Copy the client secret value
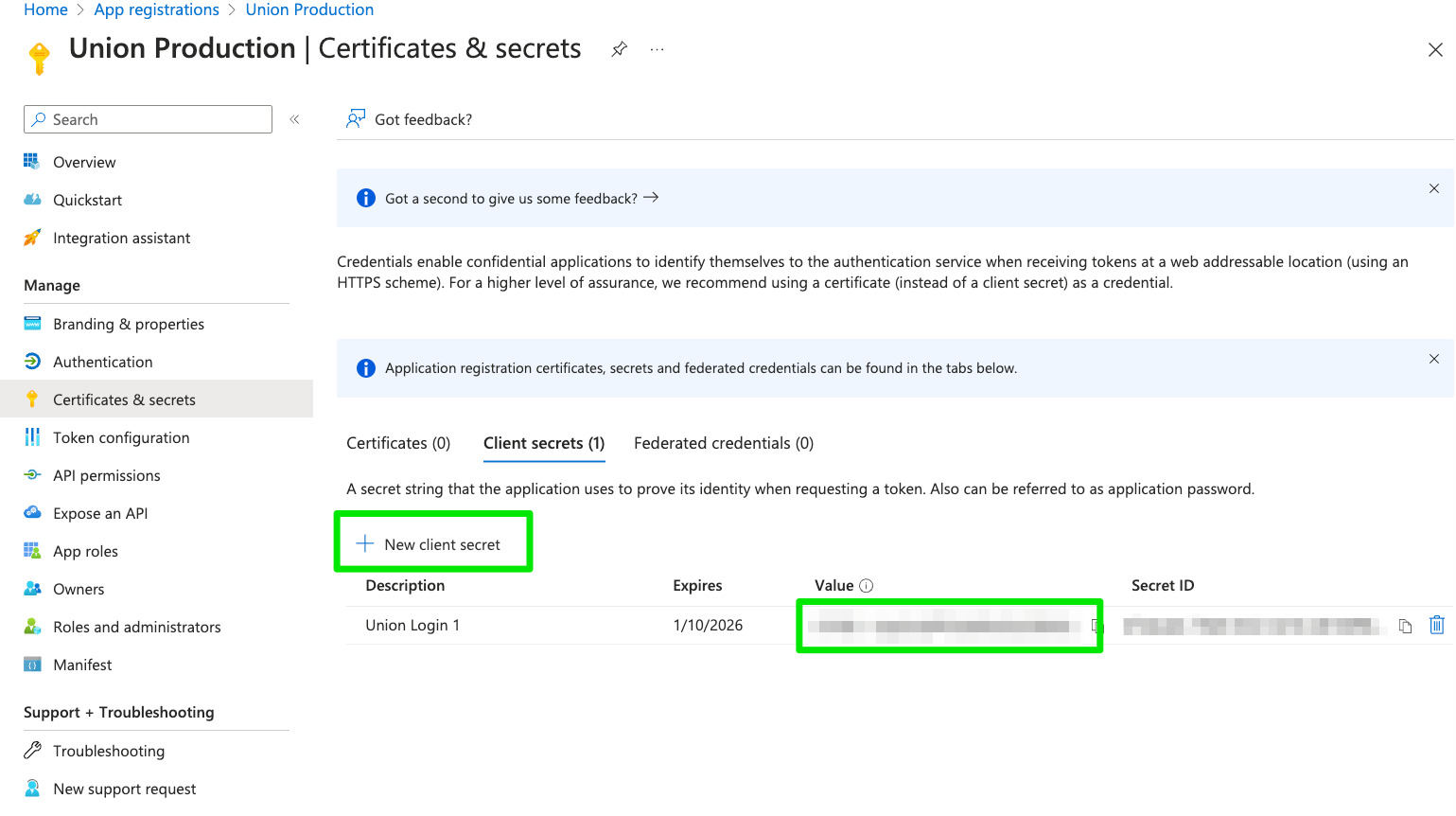Screen dimensions: 1456x816 pos(1096,626)
